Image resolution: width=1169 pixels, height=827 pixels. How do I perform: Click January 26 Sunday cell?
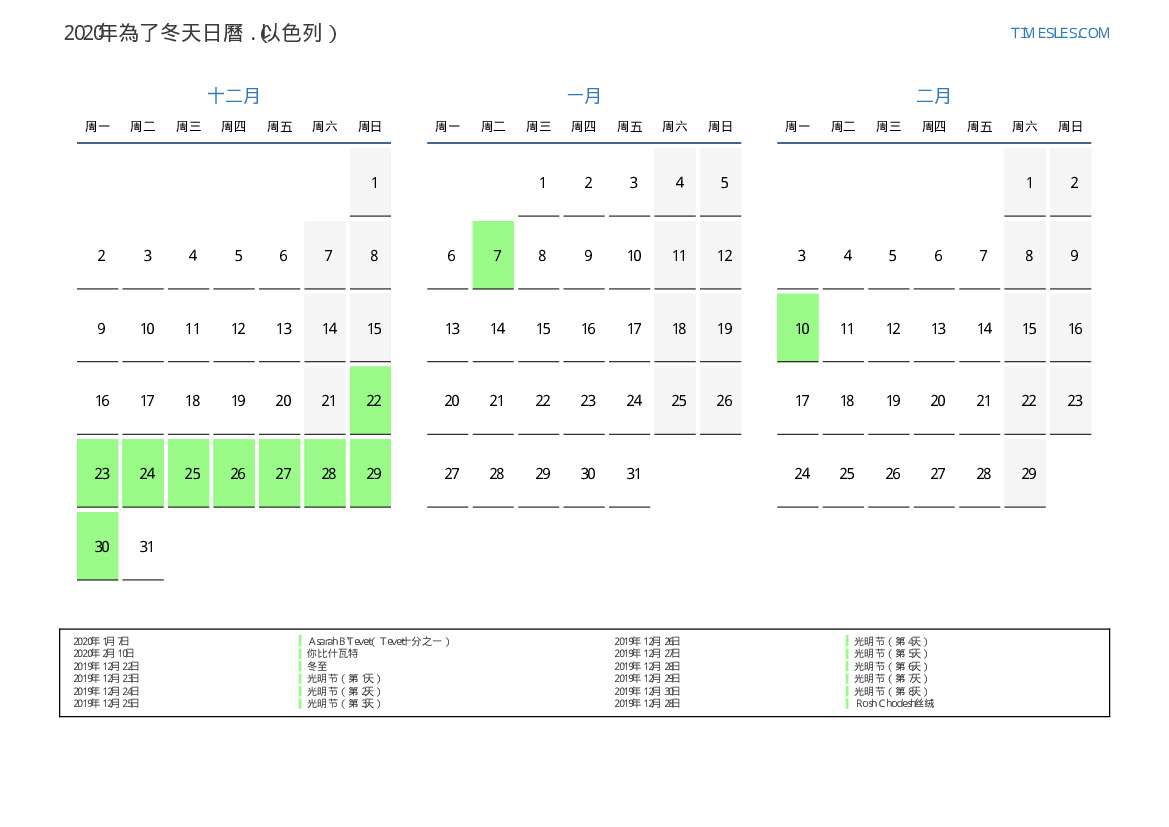[x=721, y=400]
